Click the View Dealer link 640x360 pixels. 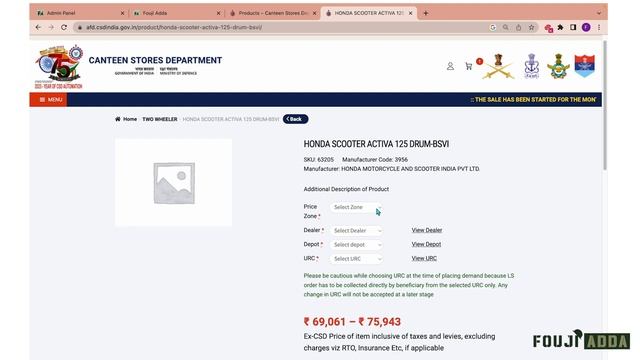427,230
